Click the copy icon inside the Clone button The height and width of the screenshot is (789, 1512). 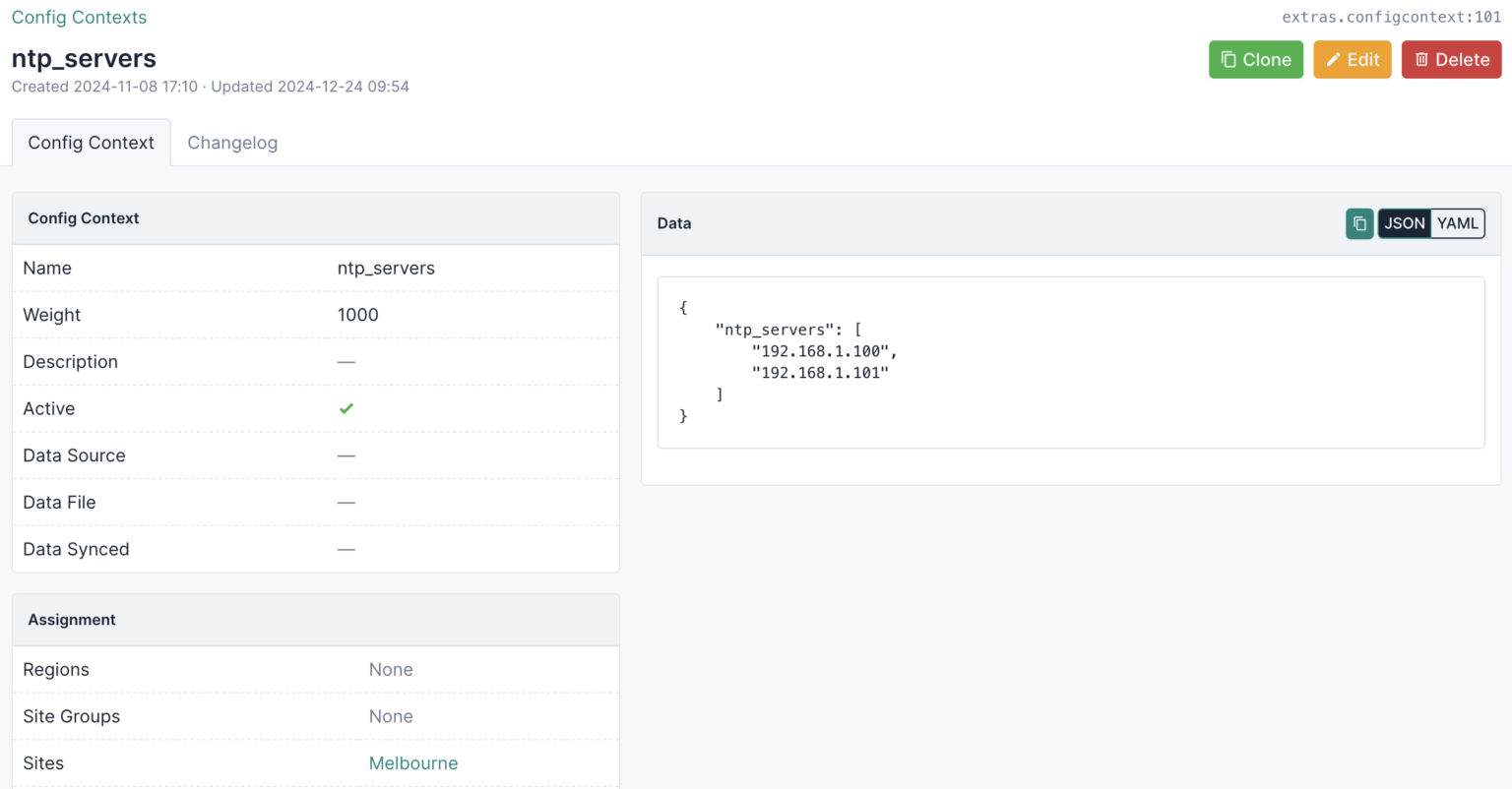(1229, 59)
